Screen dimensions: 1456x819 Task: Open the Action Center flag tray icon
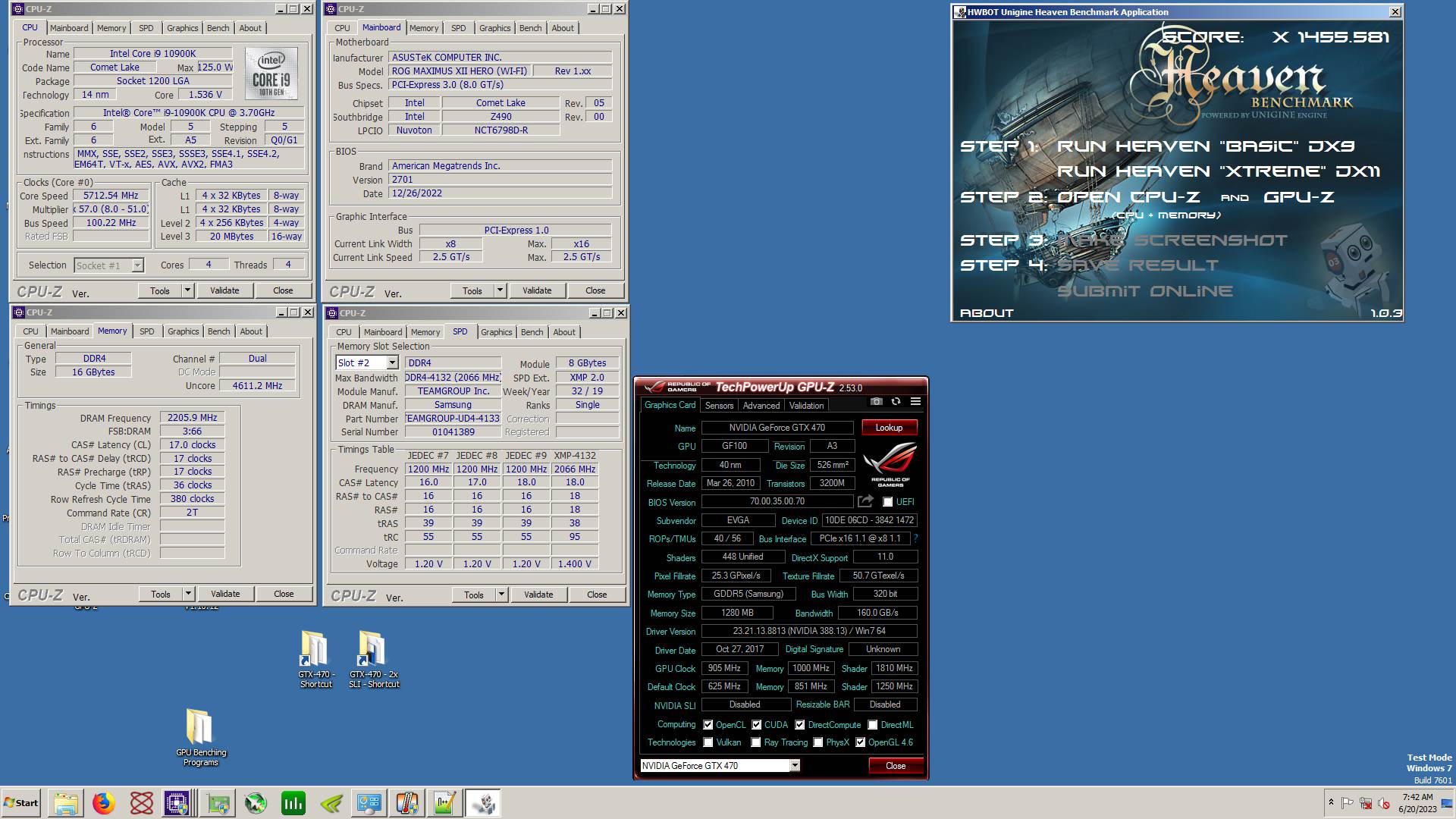1348,803
